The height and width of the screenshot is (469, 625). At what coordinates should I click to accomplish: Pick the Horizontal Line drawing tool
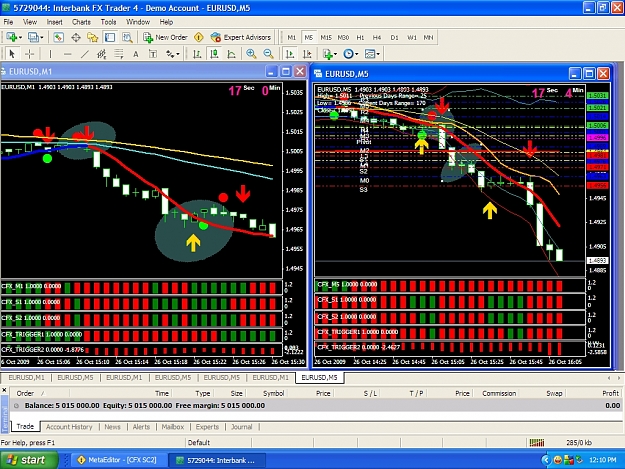point(67,54)
